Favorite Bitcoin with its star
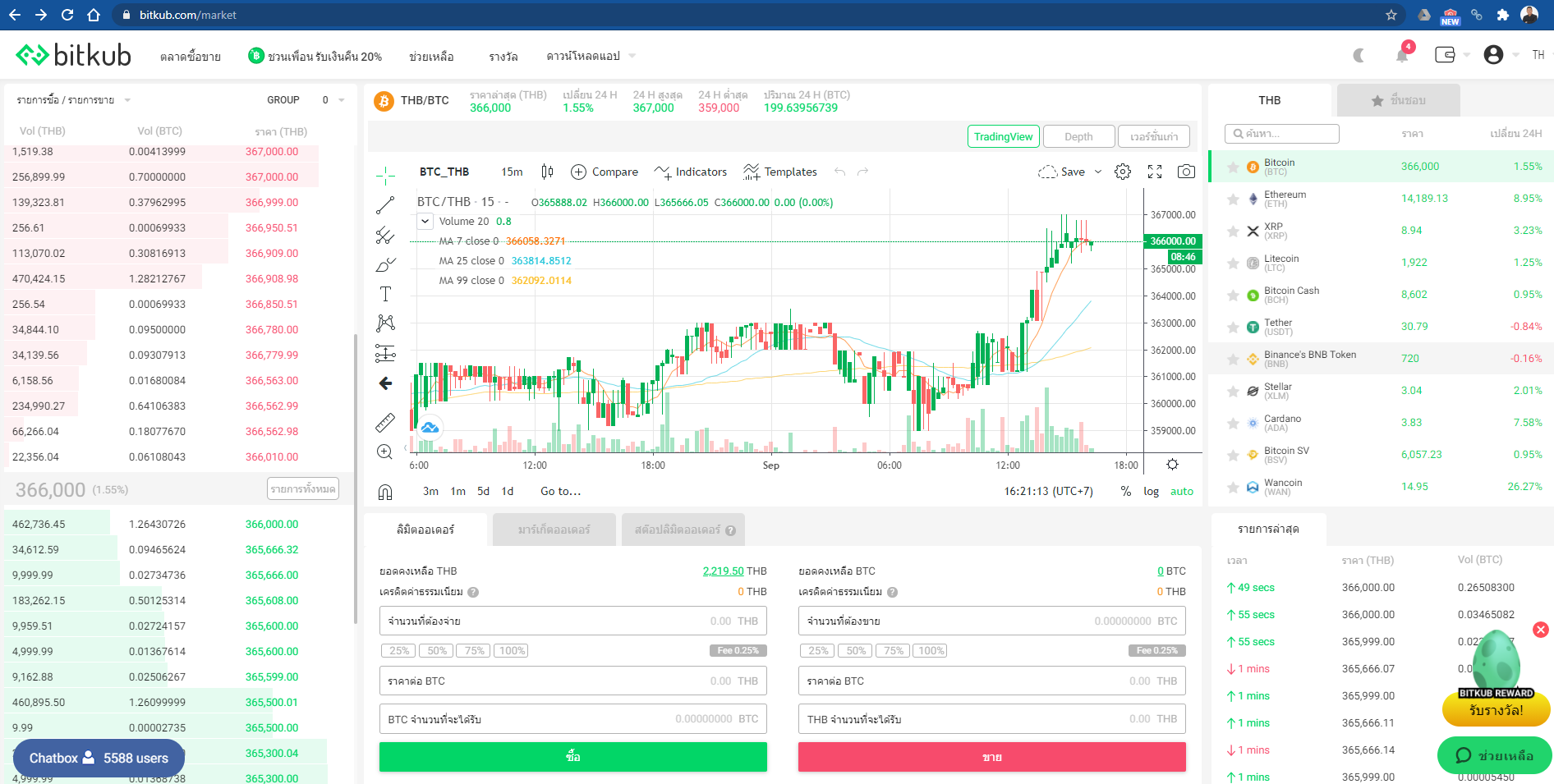 (x=1233, y=167)
